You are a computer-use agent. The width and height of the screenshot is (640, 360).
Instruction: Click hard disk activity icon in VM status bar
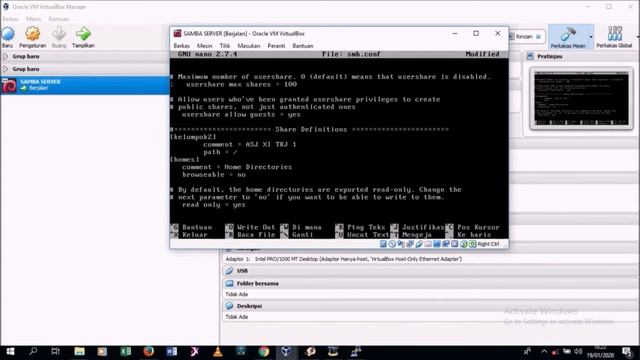tap(383, 244)
